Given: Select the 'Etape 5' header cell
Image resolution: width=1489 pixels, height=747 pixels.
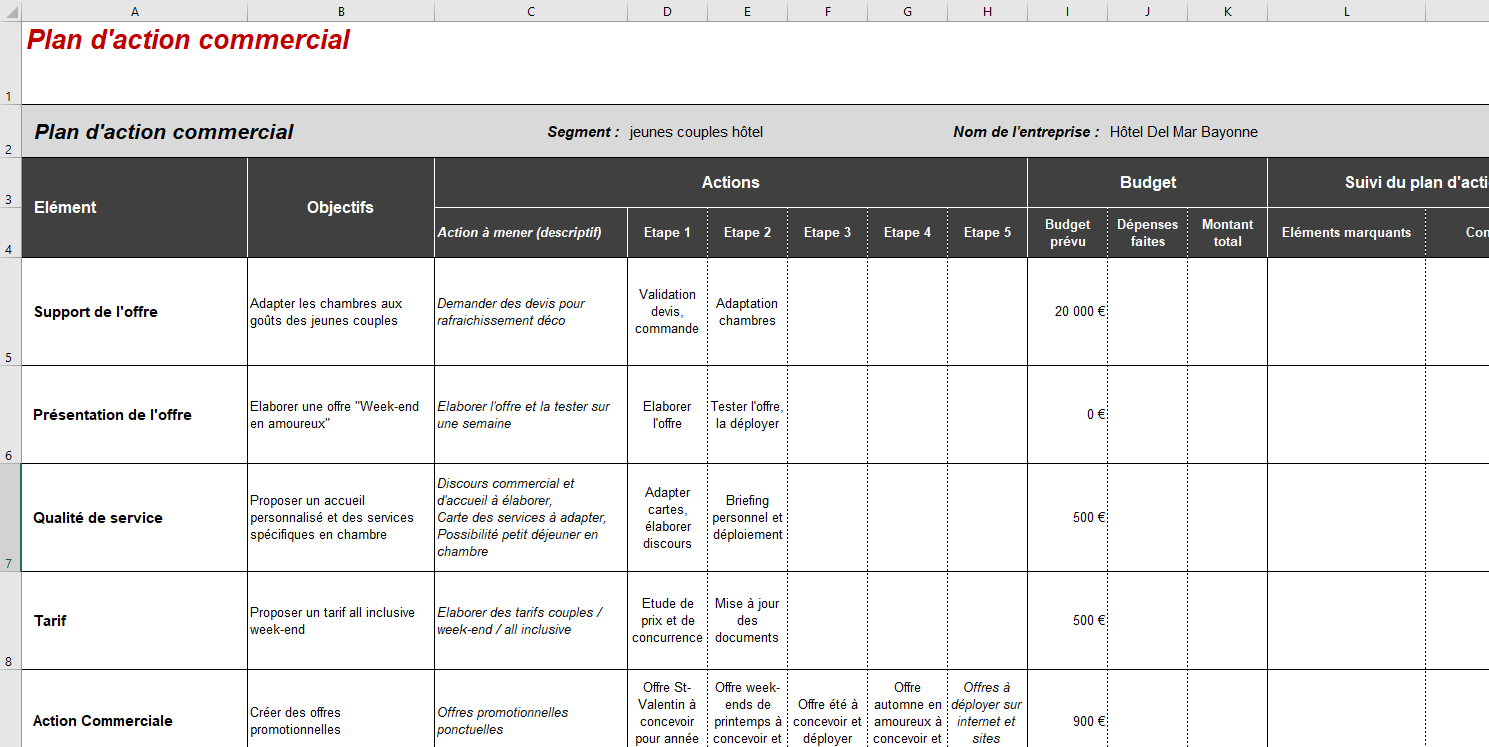Looking at the screenshot, I should point(987,232).
